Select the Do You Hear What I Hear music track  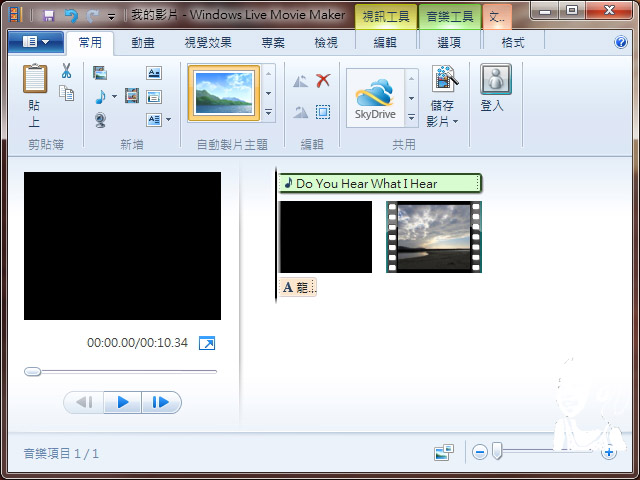pos(380,184)
